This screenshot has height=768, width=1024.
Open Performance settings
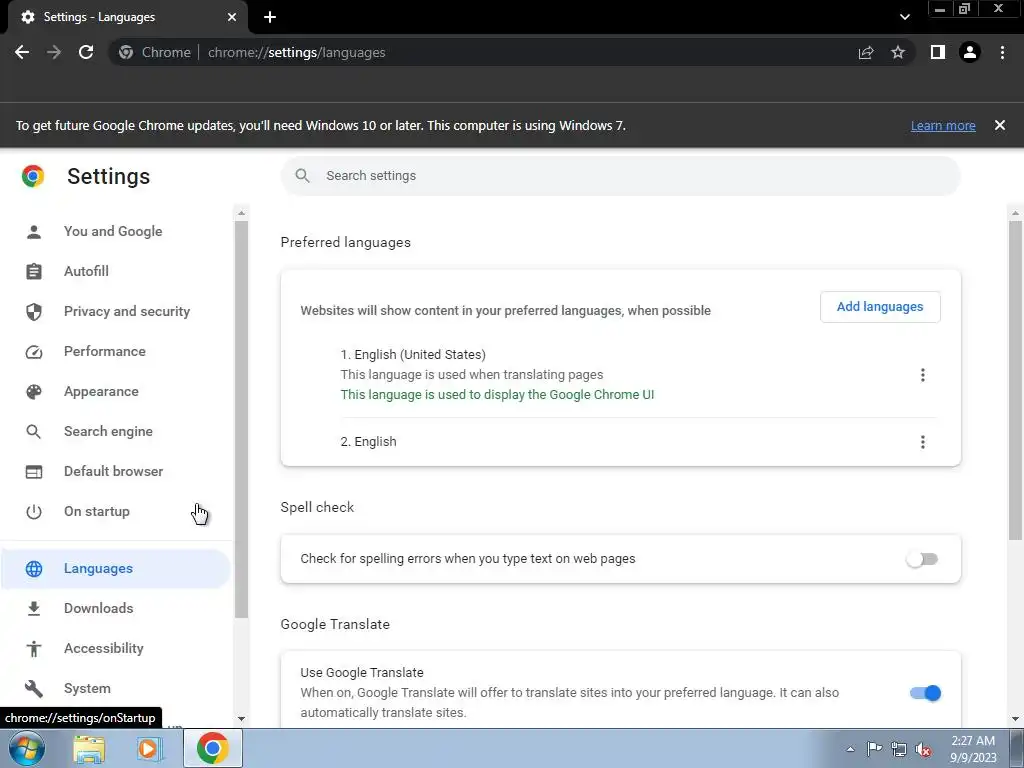coord(116,351)
